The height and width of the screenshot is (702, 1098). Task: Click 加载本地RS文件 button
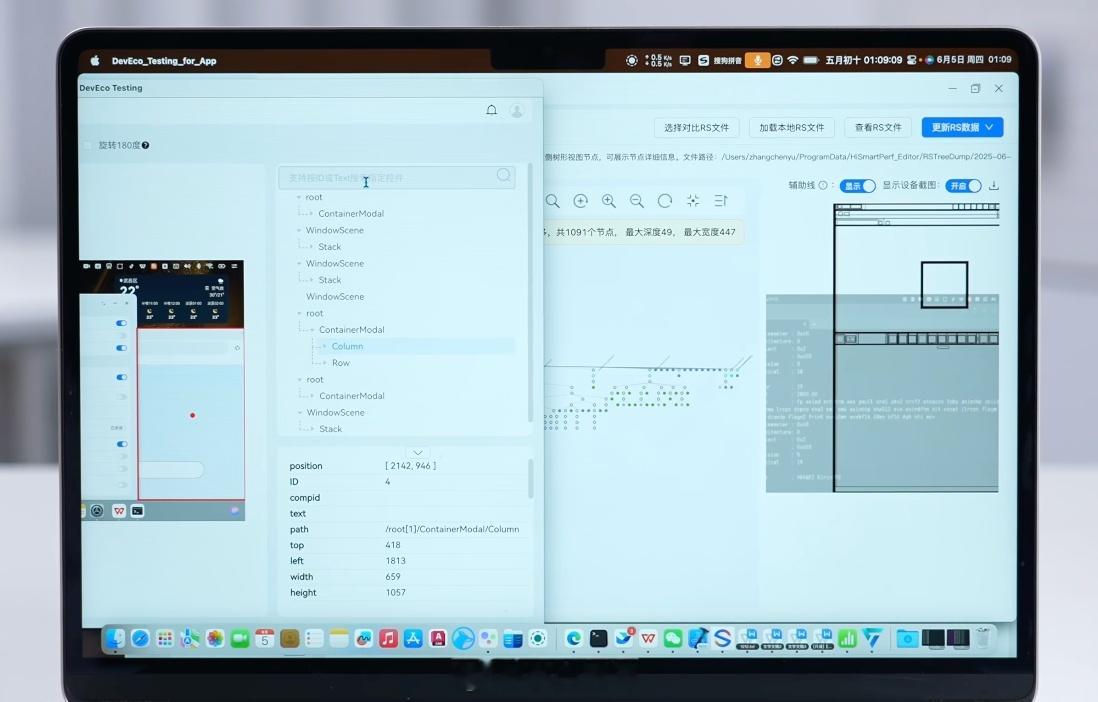point(791,128)
